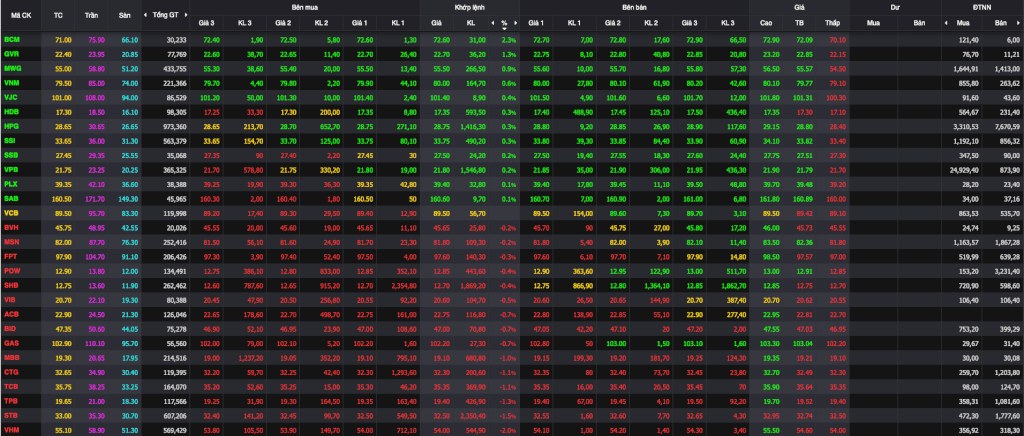Select the MBB ticker symbol

pos(11,357)
